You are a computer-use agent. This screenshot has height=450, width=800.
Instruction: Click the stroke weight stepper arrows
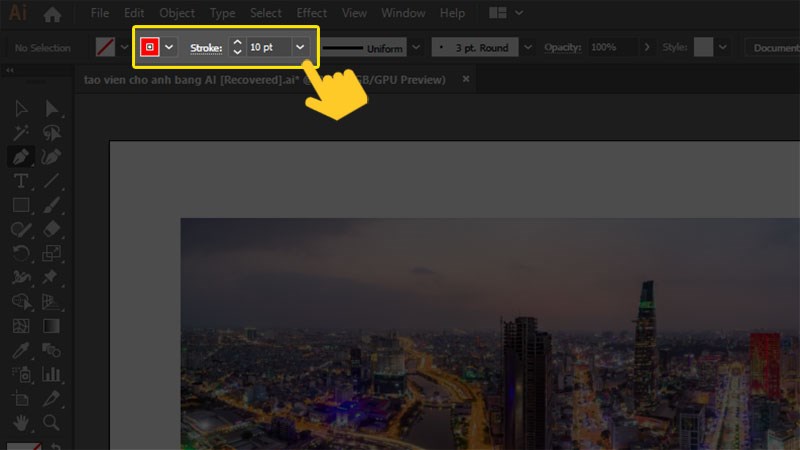pyautogui.click(x=237, y=47)
